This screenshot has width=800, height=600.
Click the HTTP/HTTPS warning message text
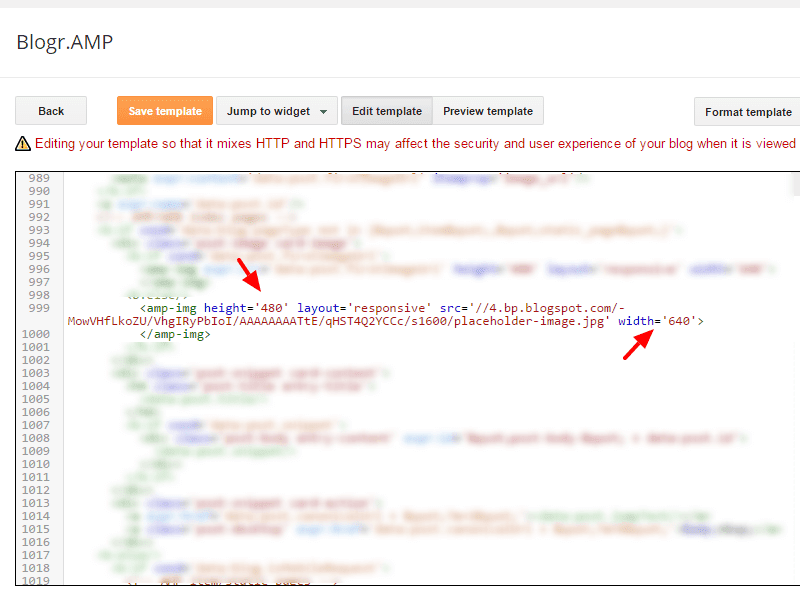(415, 143)
